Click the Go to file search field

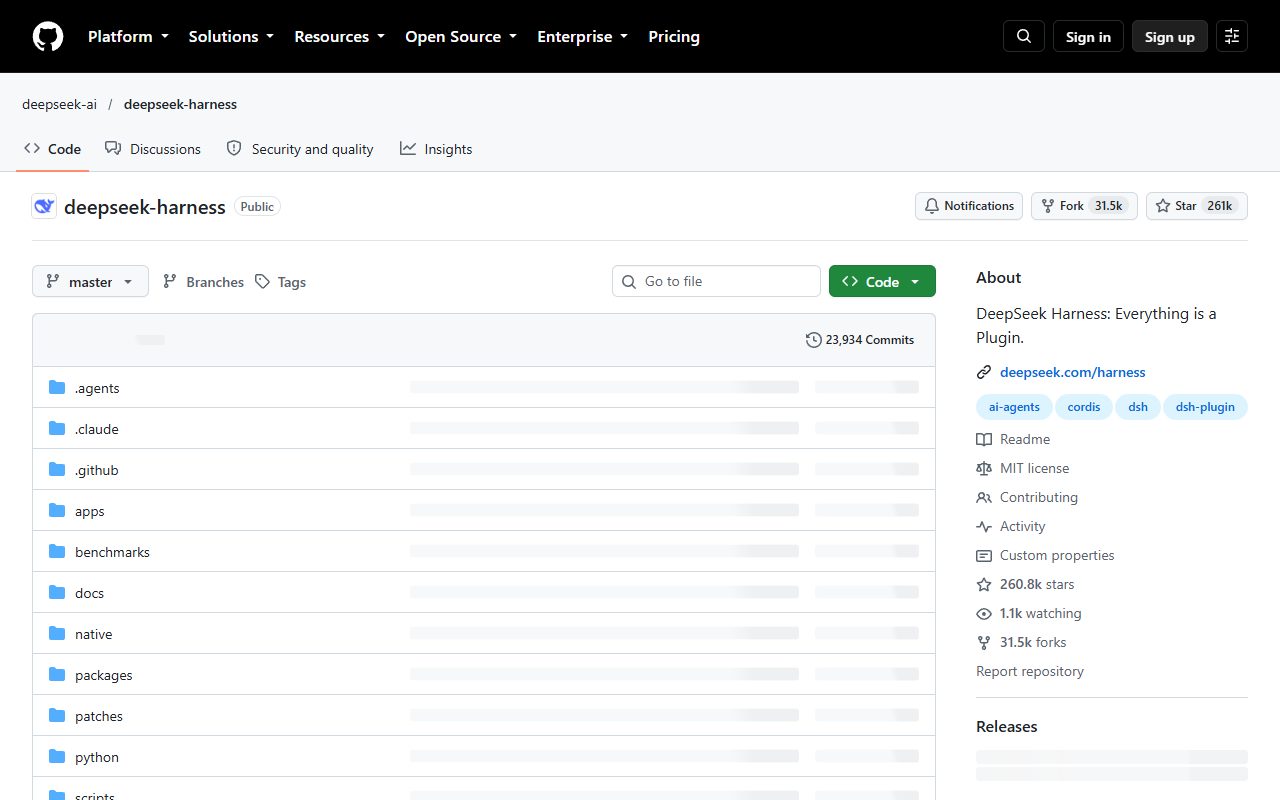pyautogui.click(x=716, y=281)
